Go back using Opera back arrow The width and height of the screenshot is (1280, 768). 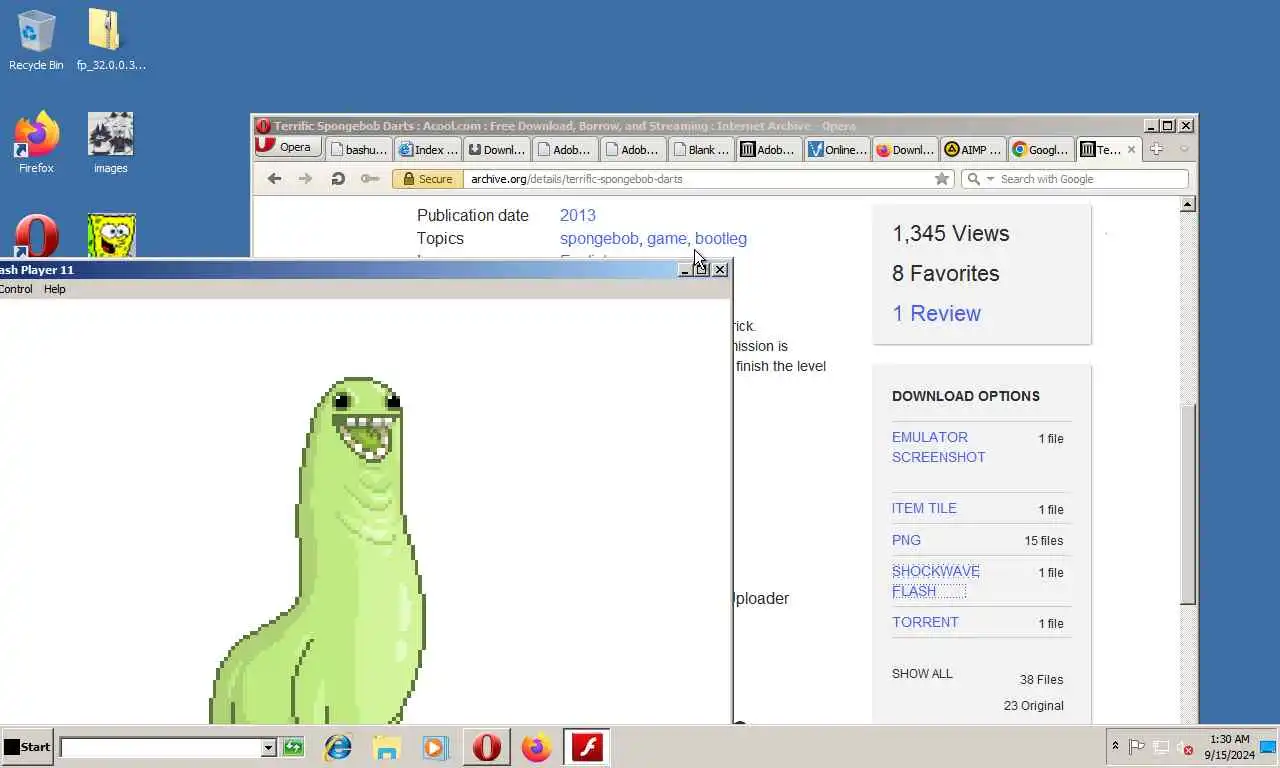coord(274,179)
